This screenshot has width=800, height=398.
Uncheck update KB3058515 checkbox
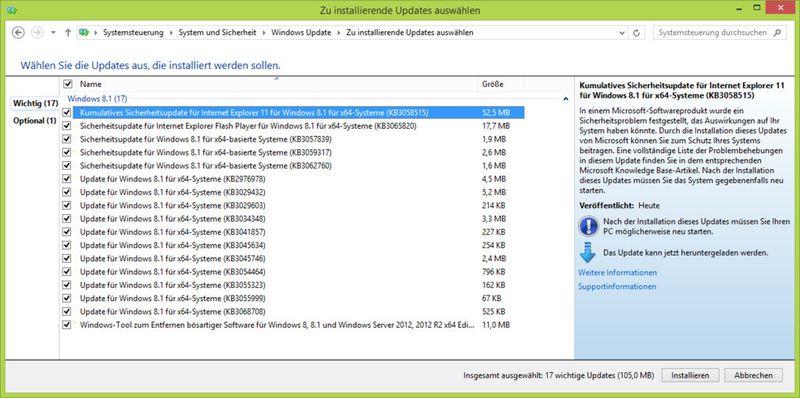click(x=67, y=112)
